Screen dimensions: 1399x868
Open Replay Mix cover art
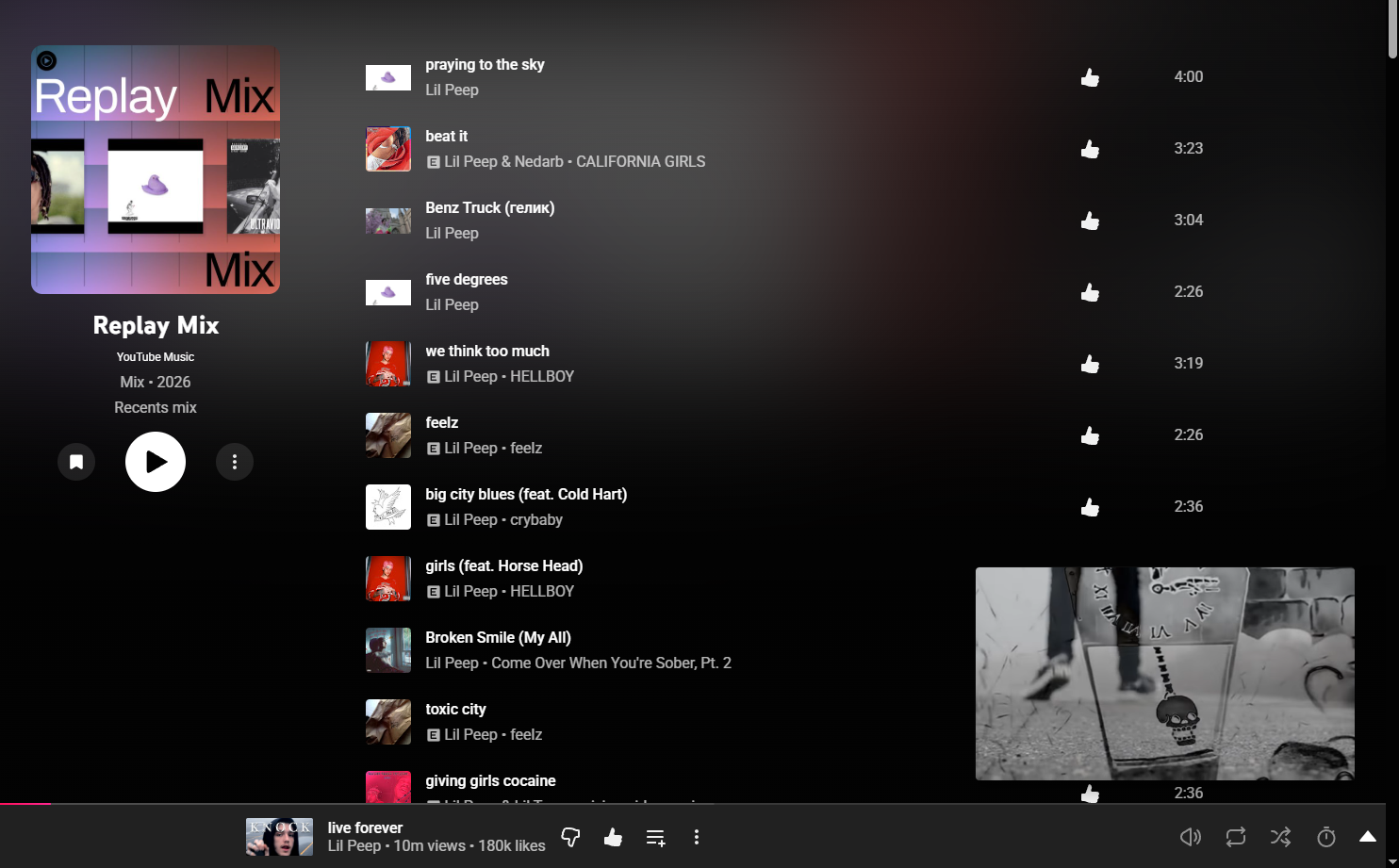(156, 170)
